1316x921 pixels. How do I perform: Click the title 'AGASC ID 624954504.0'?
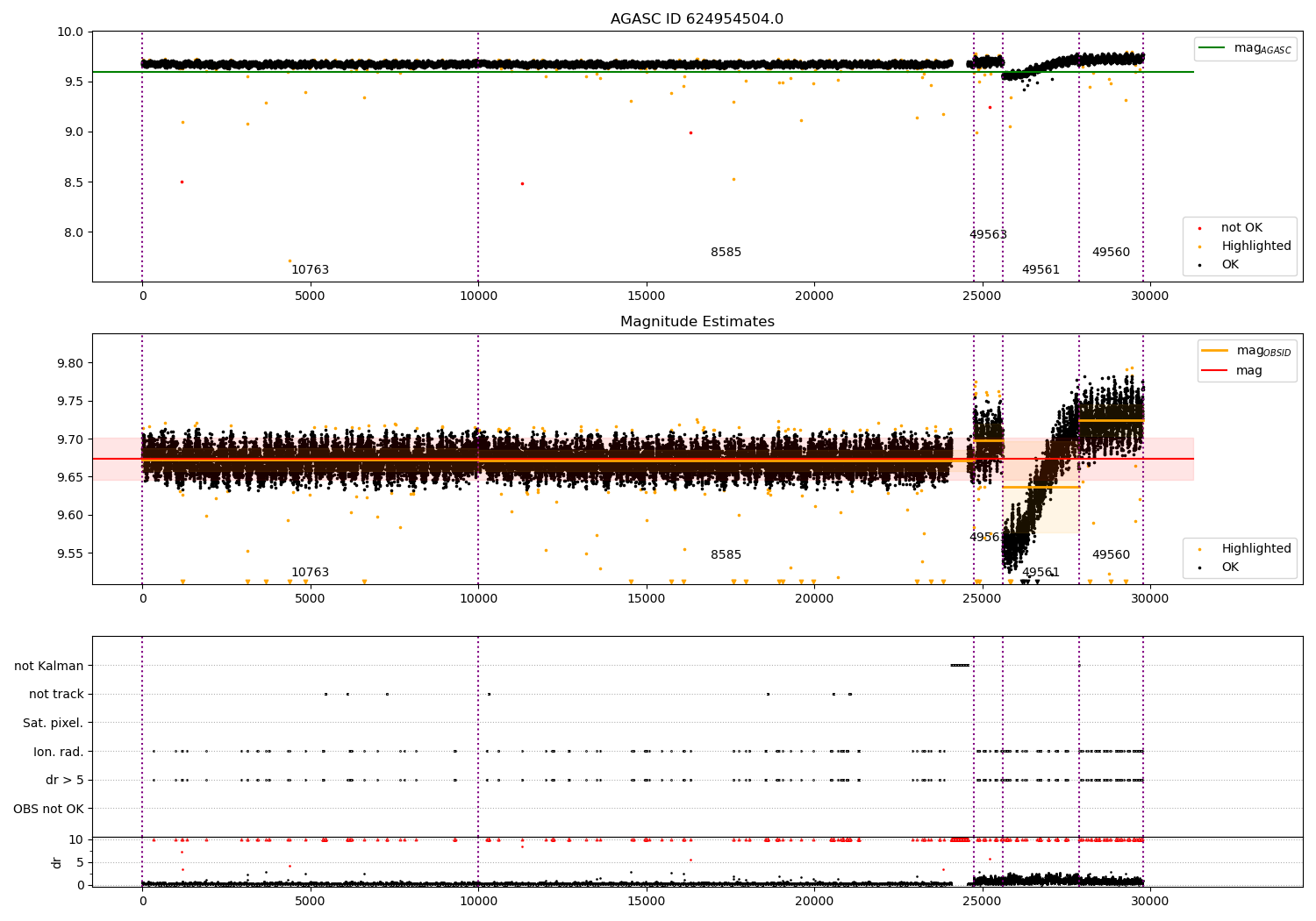(697, 19)
